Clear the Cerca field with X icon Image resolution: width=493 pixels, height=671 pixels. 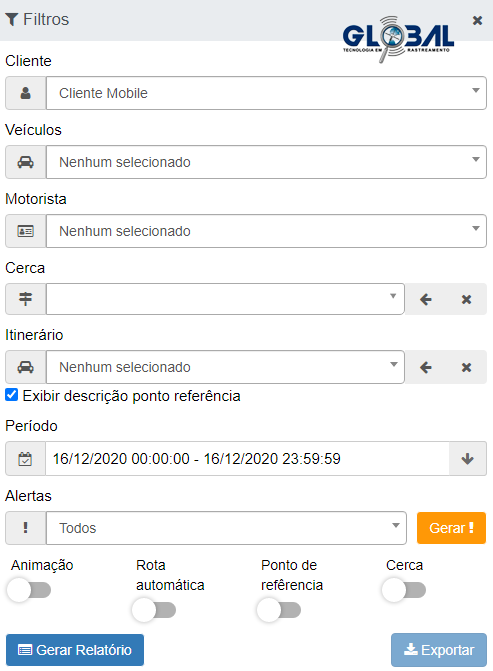coord(466,299)
